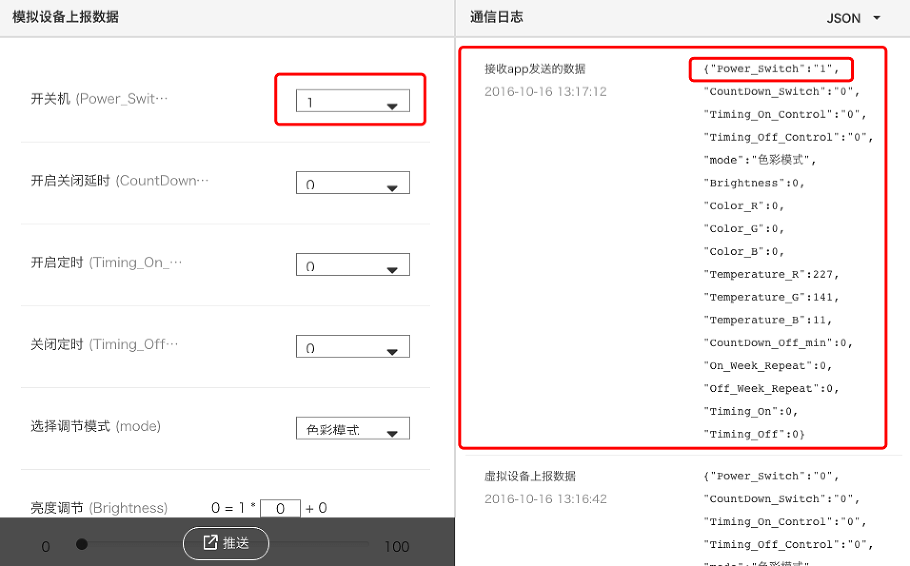910x566 pixels.
Task: Click the external-link icon on 推送 button
Action: [210, 543]
